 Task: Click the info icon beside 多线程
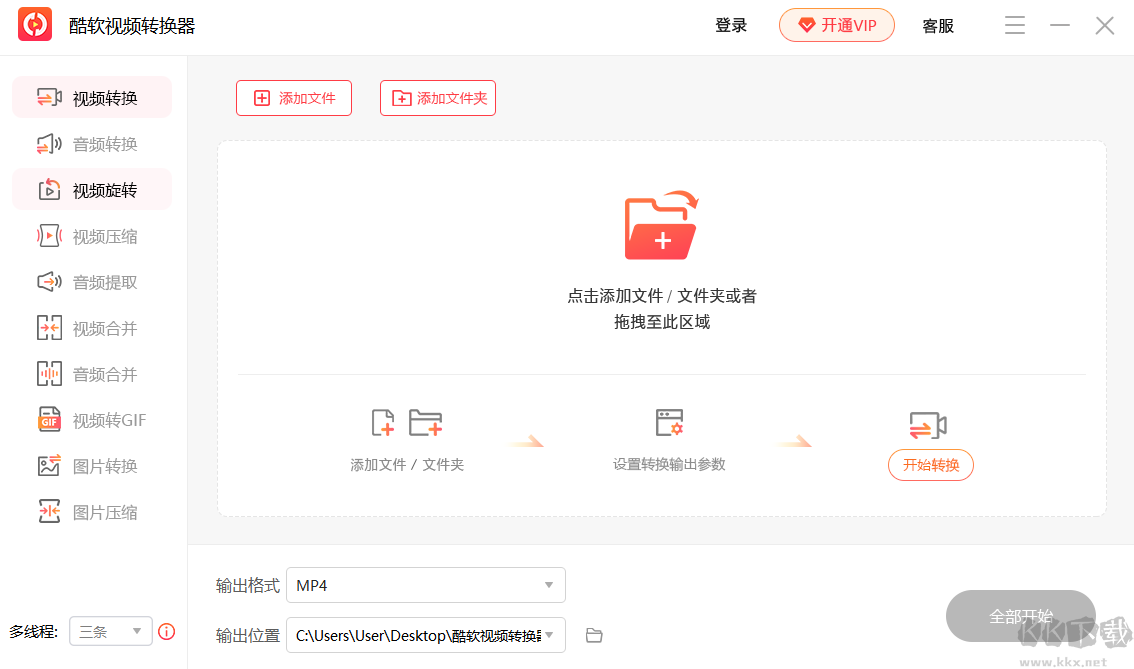pyautogui.click(x=166, y=632)
